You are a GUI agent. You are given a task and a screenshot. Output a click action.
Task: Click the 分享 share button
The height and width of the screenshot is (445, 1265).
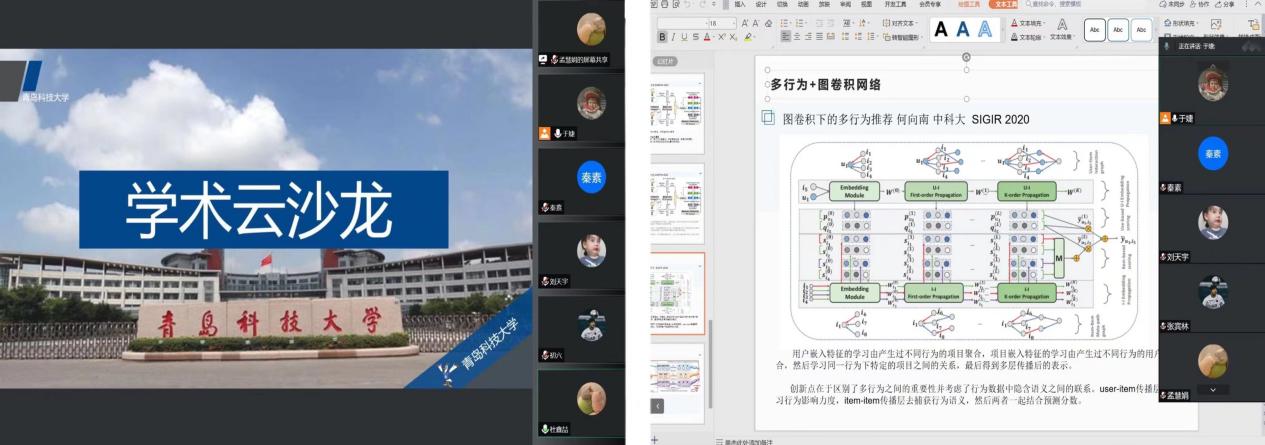coord(1227,4)
